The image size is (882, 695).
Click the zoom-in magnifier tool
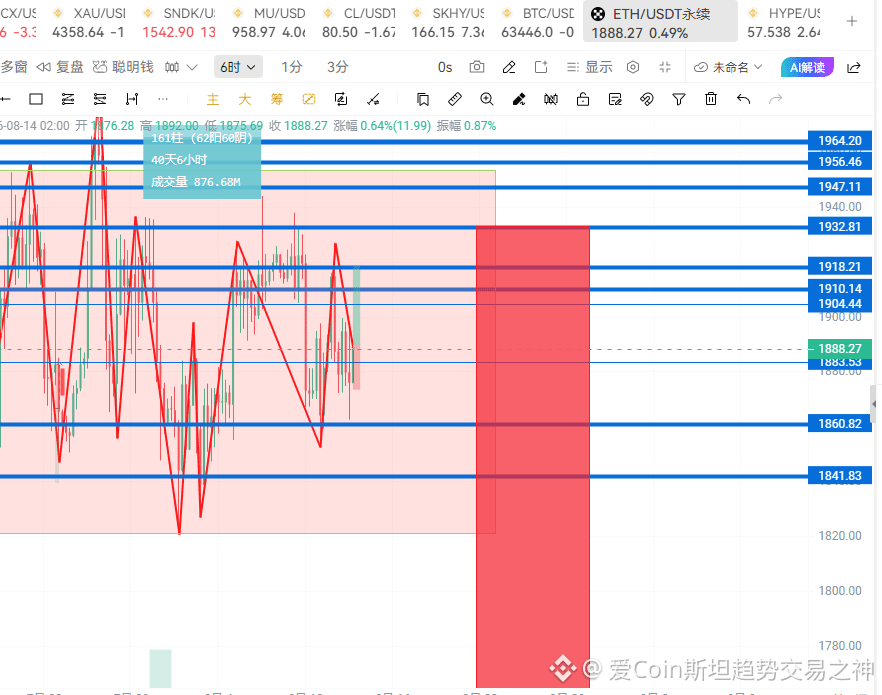click(487, 100)
